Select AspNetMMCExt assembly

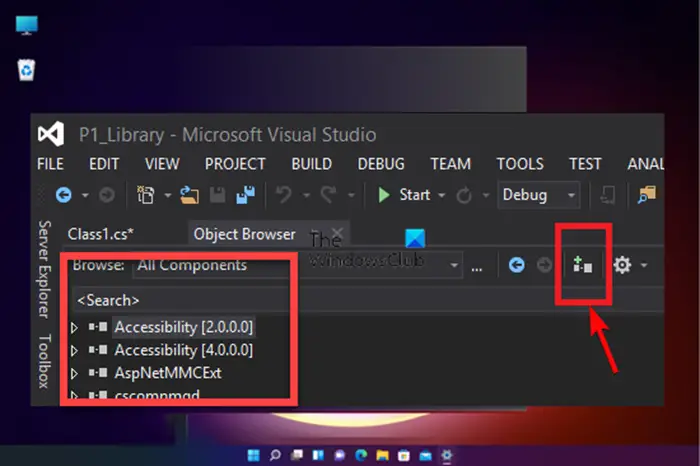tap(168, 373)
